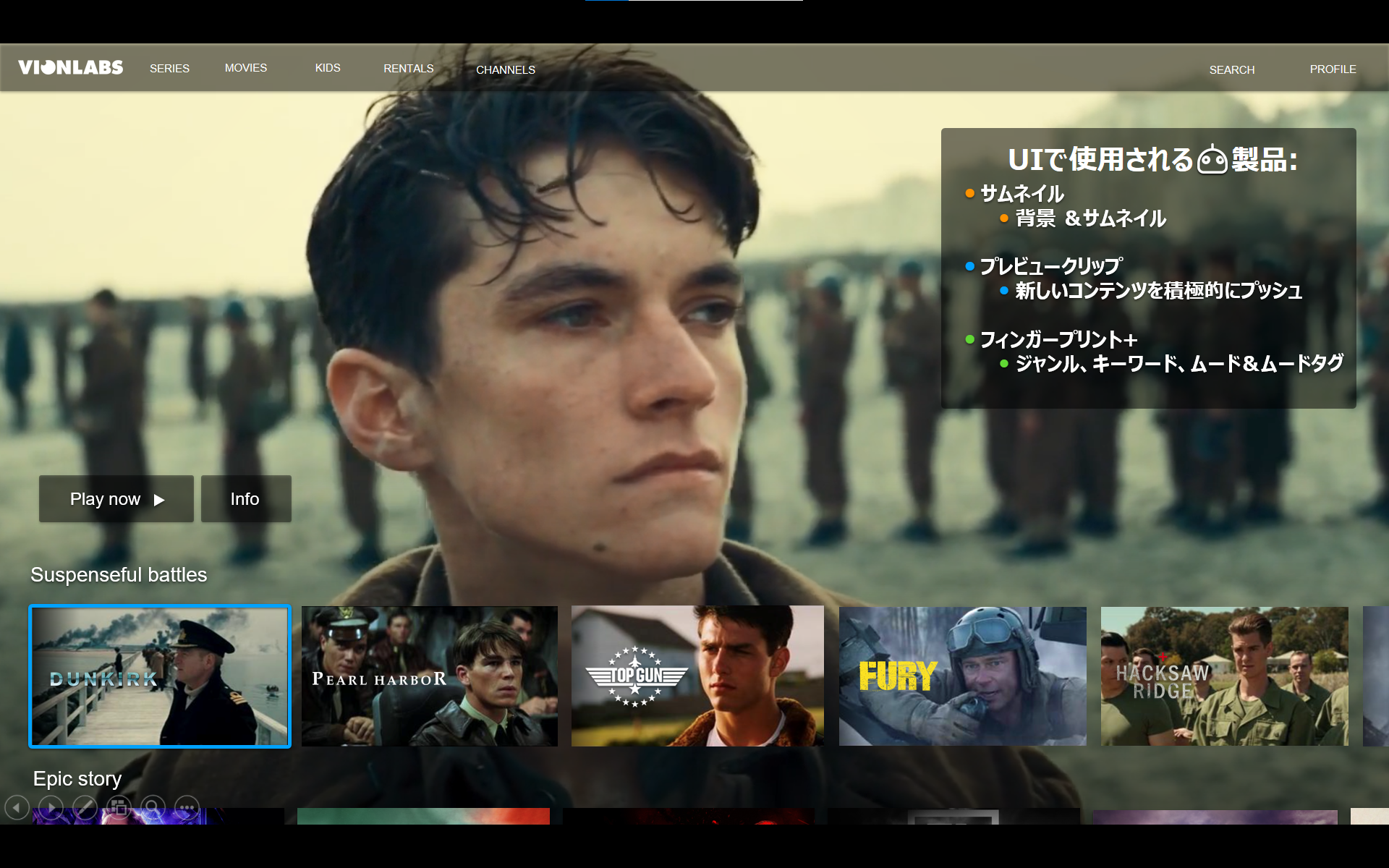This screenshot has height=868, width=1389.
Task: Click the 背景 &サムネイル sub-bullet
Action: coord(1091,218)
